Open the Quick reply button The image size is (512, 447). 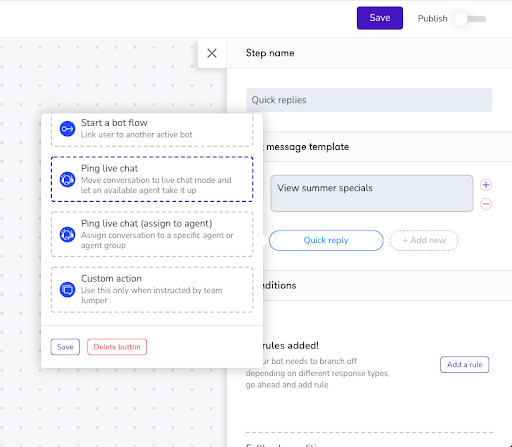[326, 240]
